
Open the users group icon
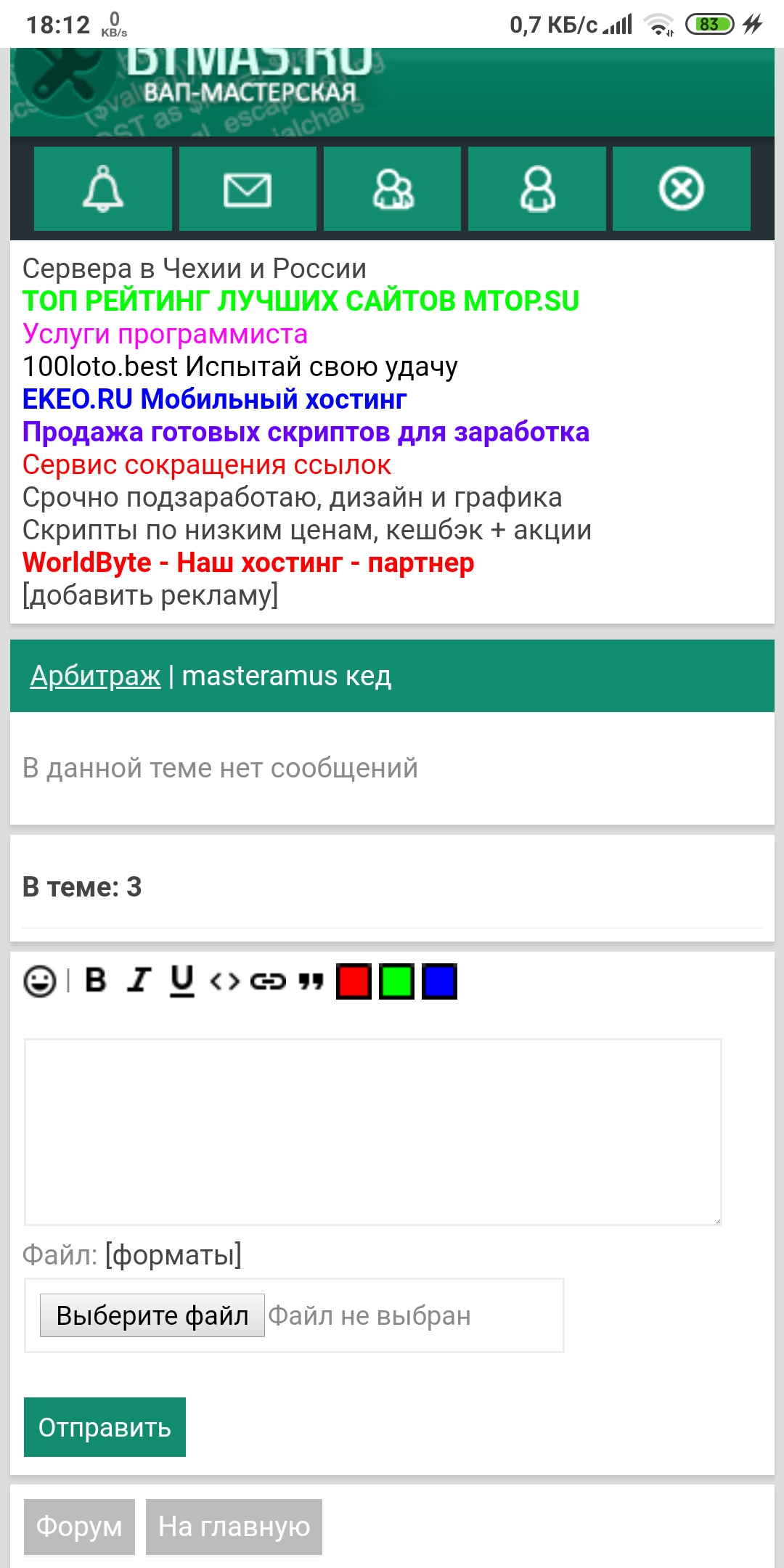[x=392, y=189]
